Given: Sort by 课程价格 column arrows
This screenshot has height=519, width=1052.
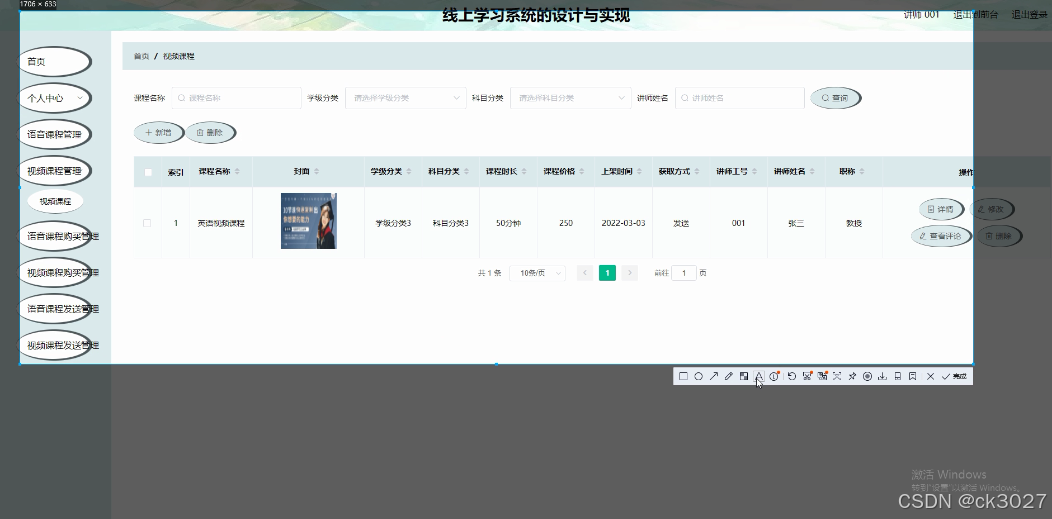Looking at the screenshot, I should click(582, 172).
